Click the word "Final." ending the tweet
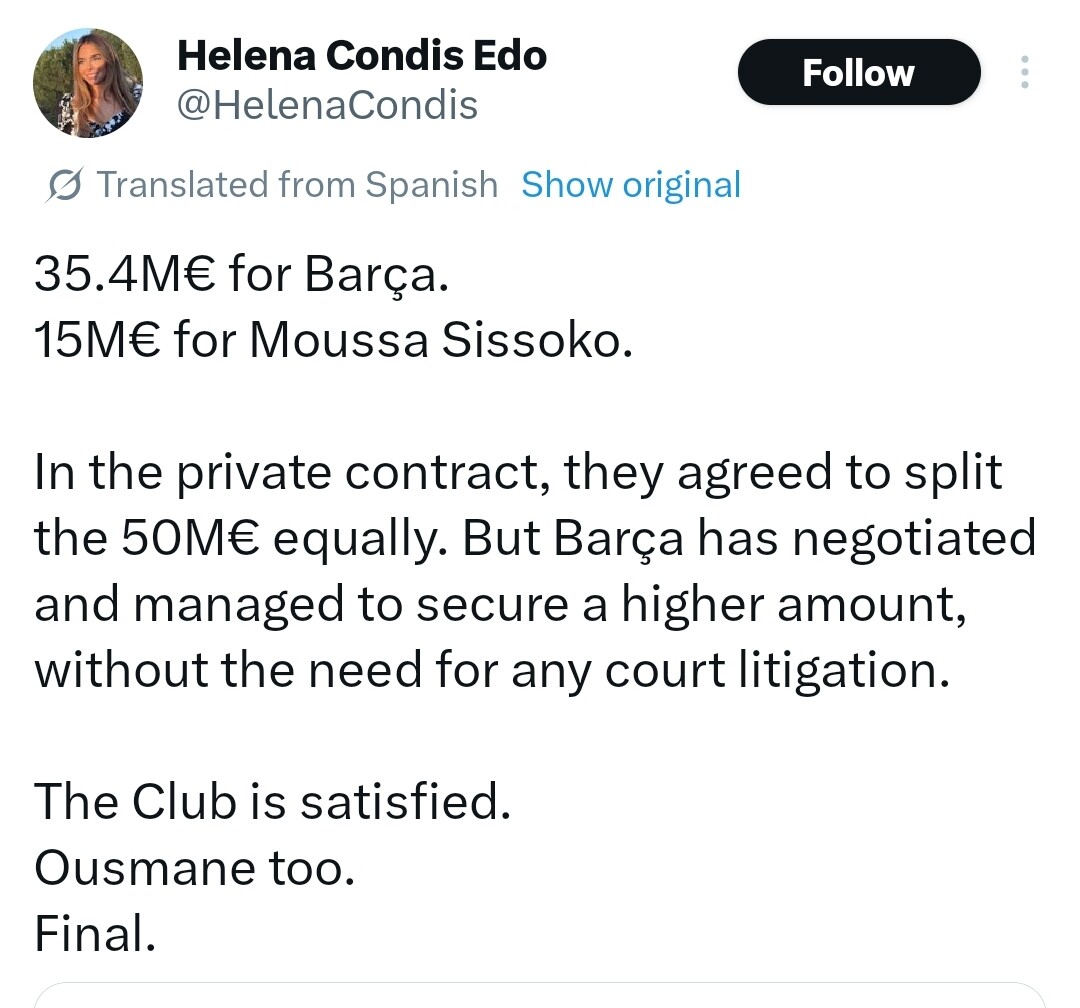Viewport: 1080px width, 1008px height. point(96,932)
